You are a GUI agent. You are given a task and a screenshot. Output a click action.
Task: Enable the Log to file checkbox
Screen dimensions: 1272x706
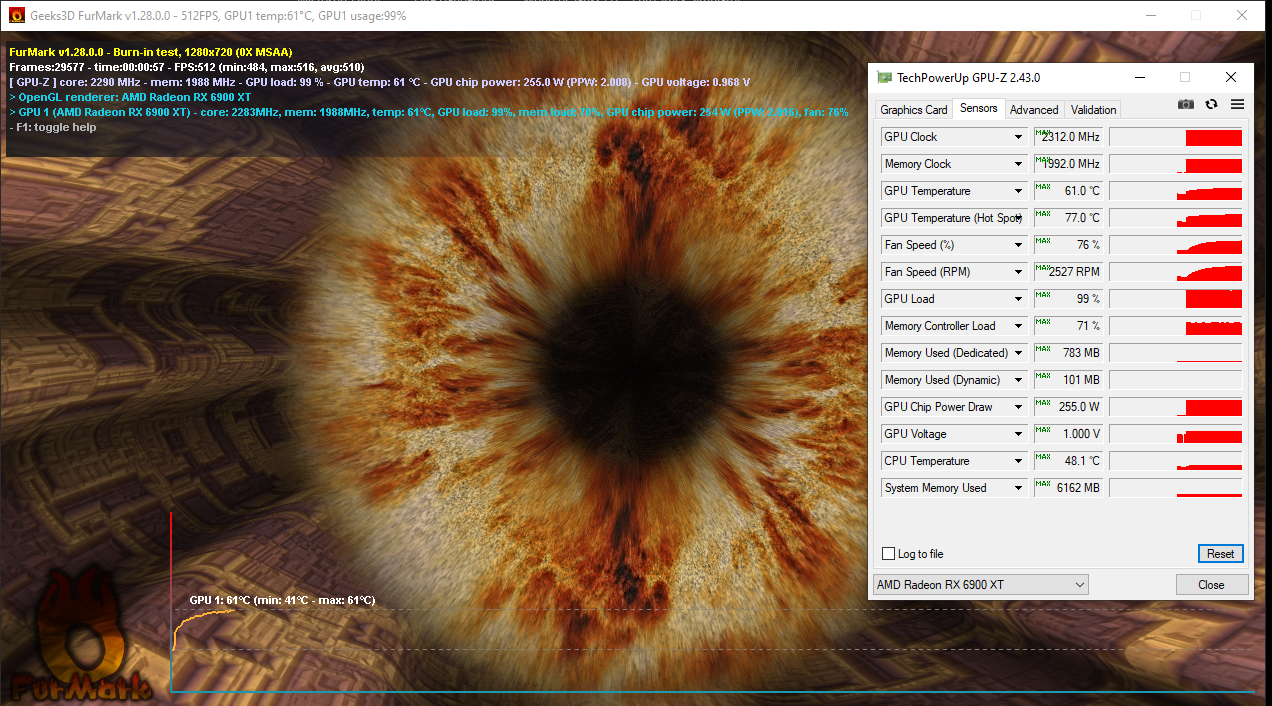[x=888, y=554]
